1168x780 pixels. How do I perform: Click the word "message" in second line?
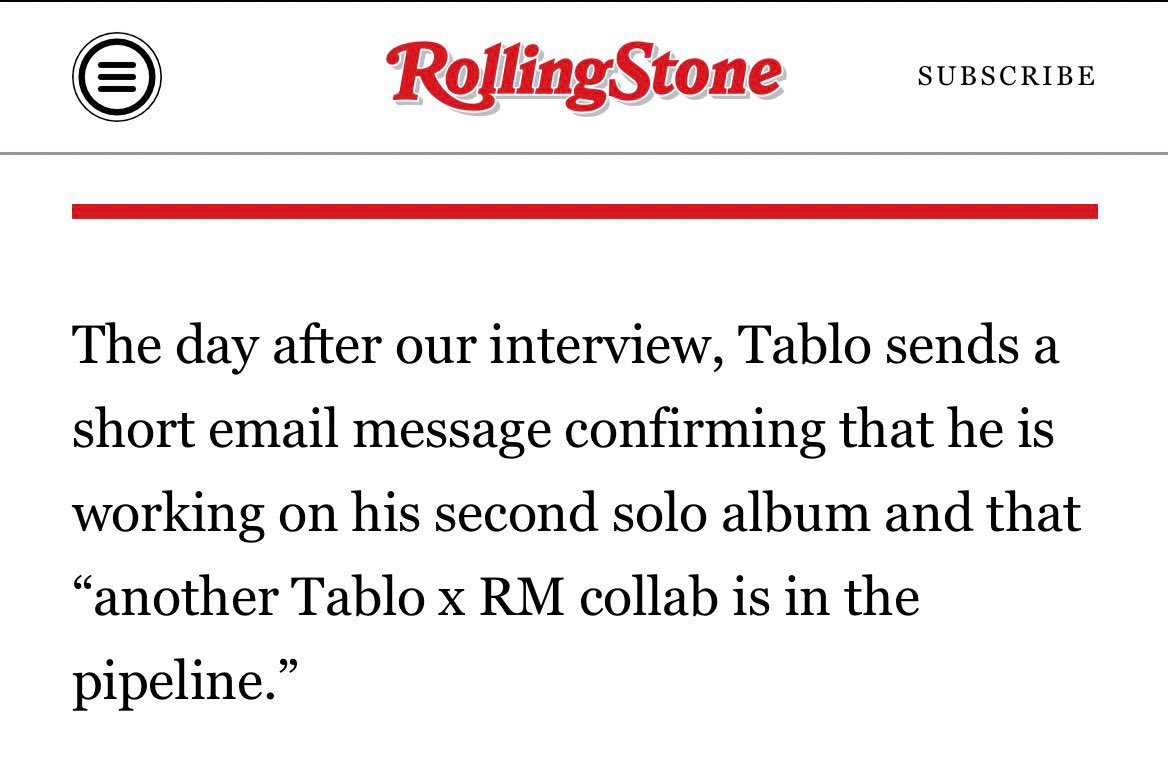point(451,430)
